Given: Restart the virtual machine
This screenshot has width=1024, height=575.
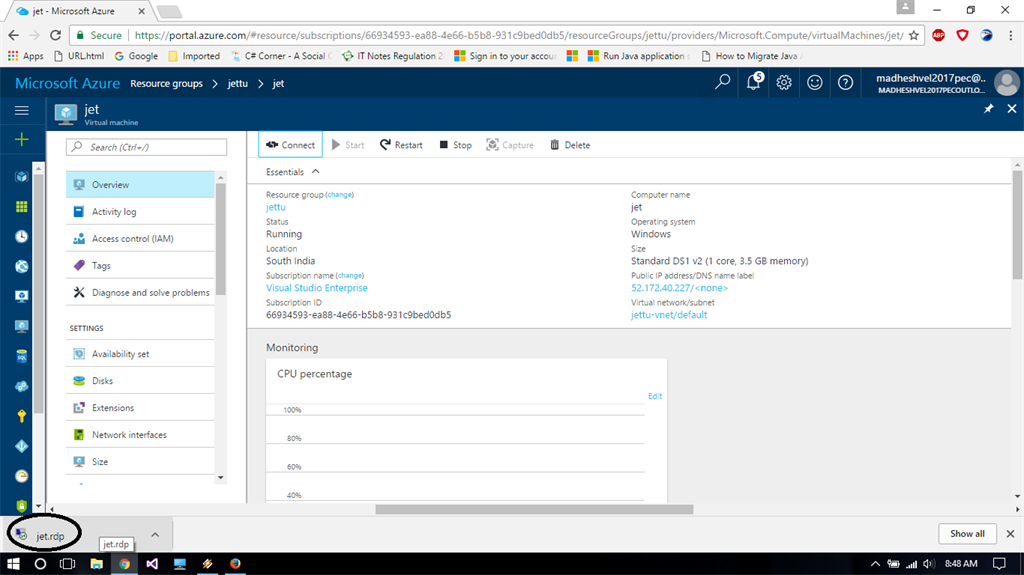Looking at the screenshot, I should 401,145.
